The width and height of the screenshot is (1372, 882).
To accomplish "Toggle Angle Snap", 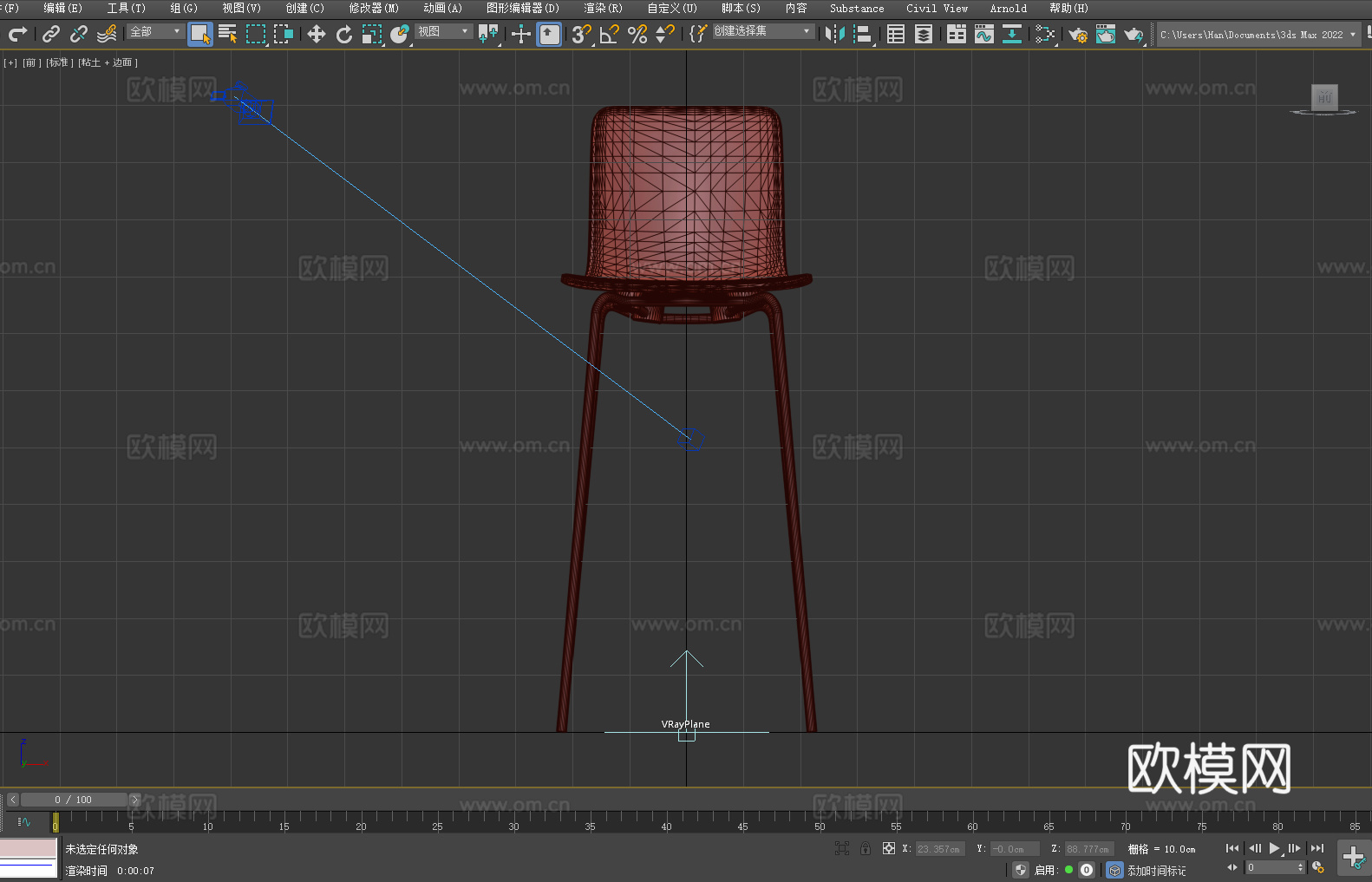I will (610, 34).
